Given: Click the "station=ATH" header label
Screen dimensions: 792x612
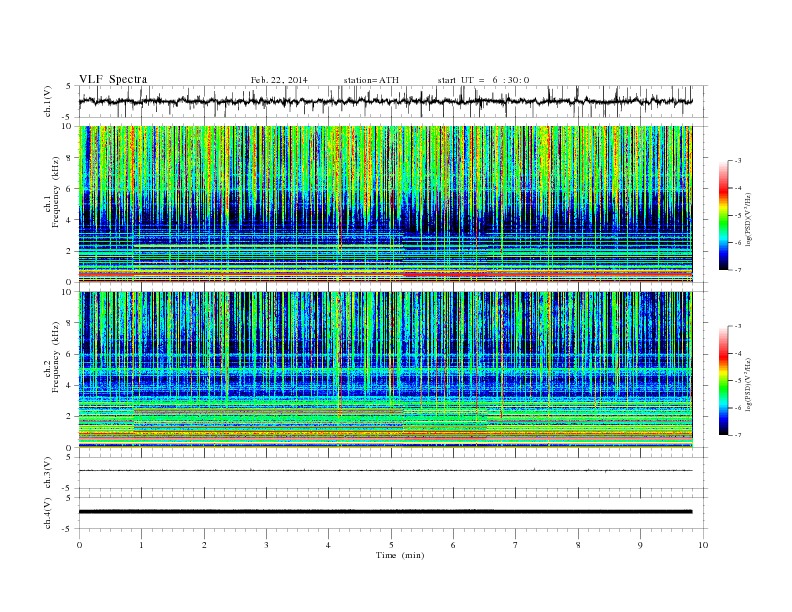Looking at the screenshot, I should click(371, 80).
